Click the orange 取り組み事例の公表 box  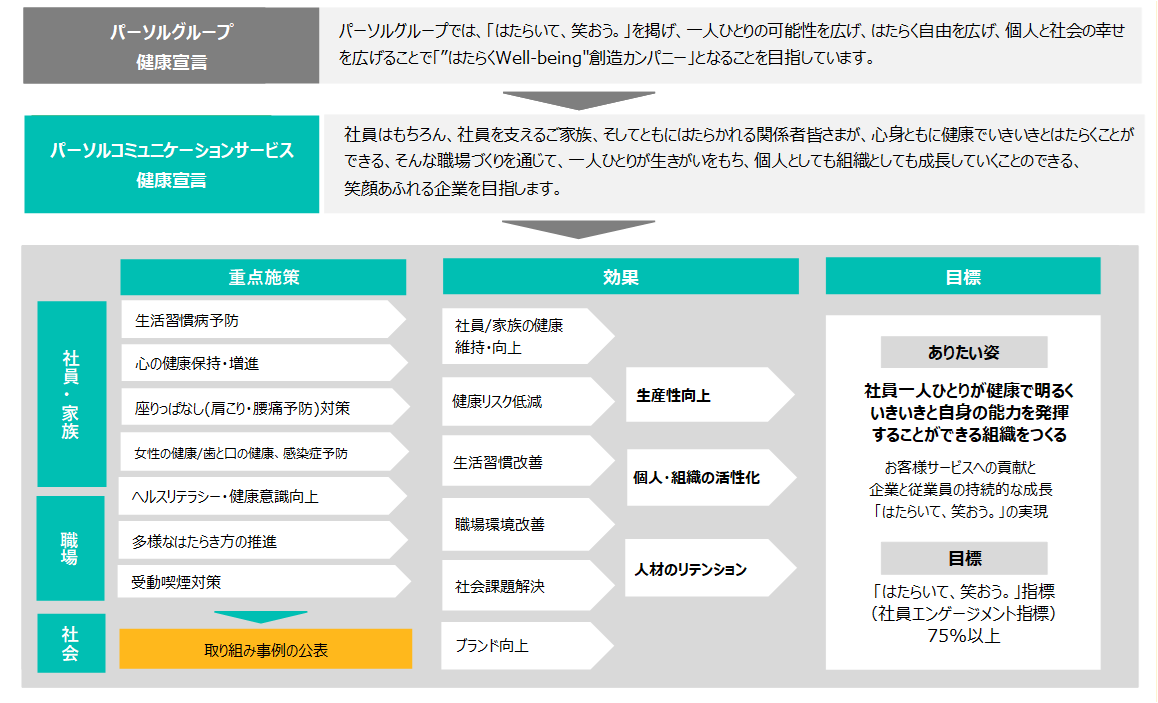[x=265, y=649]
